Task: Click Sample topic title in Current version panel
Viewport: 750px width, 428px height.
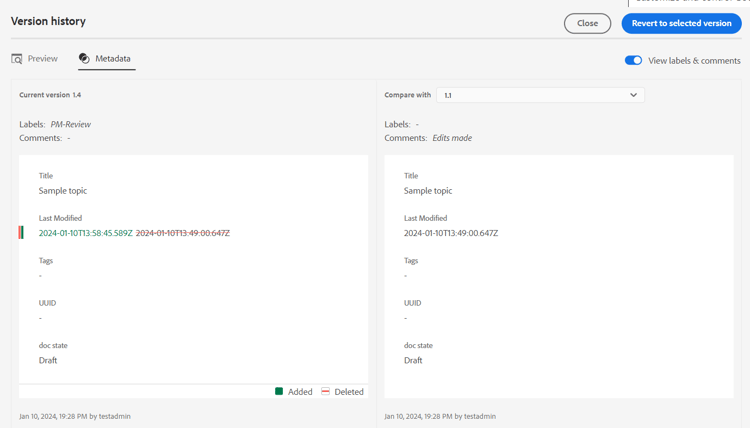Action: [63, 190]
